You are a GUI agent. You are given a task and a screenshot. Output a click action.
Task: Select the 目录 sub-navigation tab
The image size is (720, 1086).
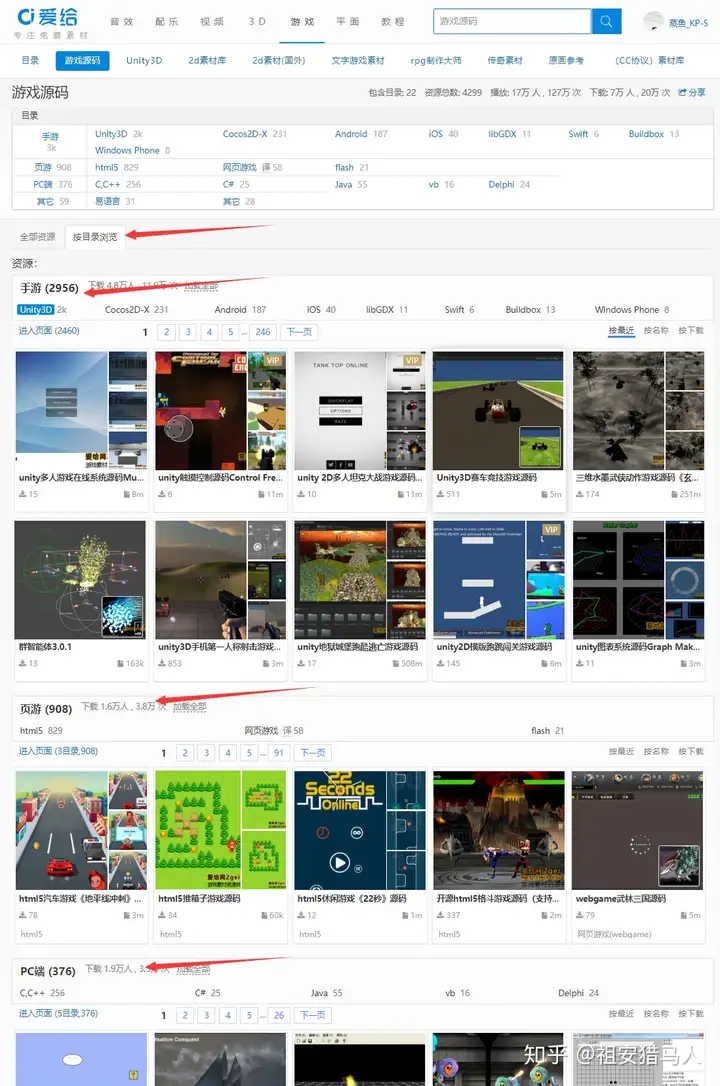(x=30, y=60)
